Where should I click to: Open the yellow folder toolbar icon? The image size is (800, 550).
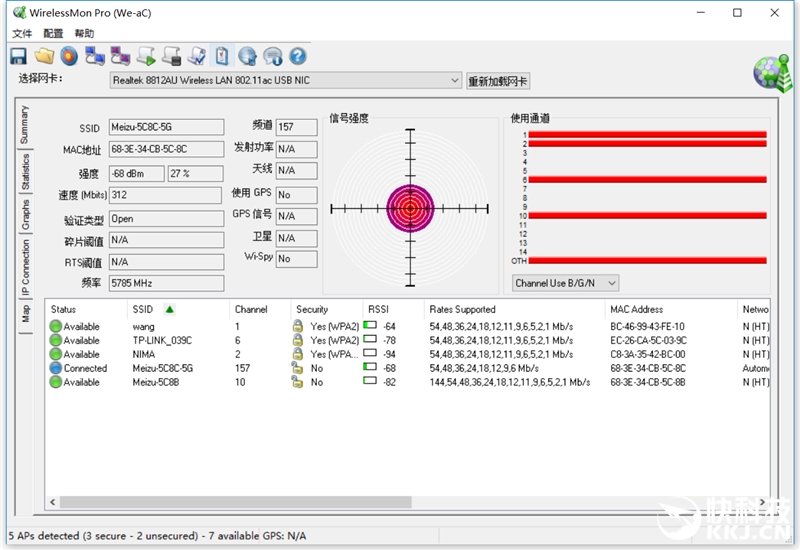coord(44,56)
